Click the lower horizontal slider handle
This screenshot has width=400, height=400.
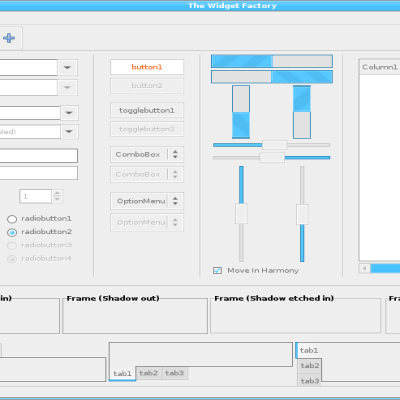pyautogui.click(x=272, y=158)
